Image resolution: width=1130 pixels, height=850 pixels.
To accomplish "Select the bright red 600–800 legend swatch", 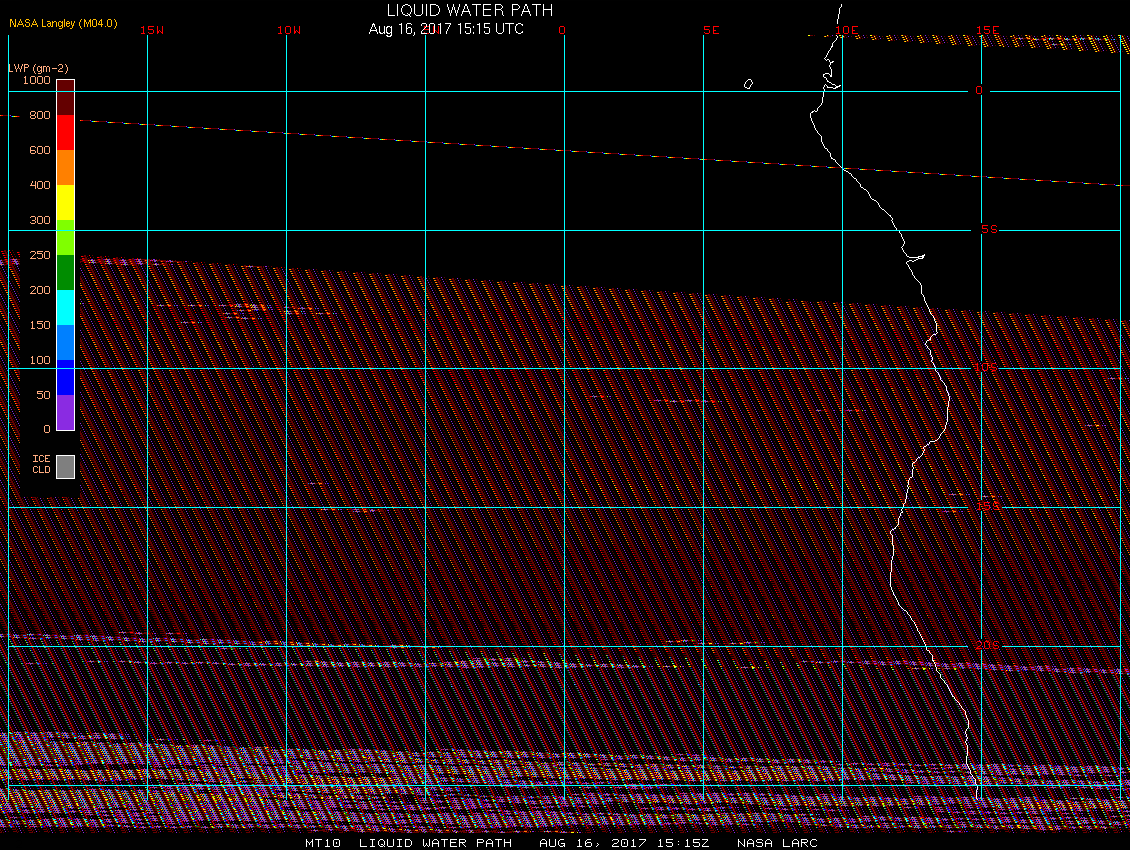I will pos(66,133).
